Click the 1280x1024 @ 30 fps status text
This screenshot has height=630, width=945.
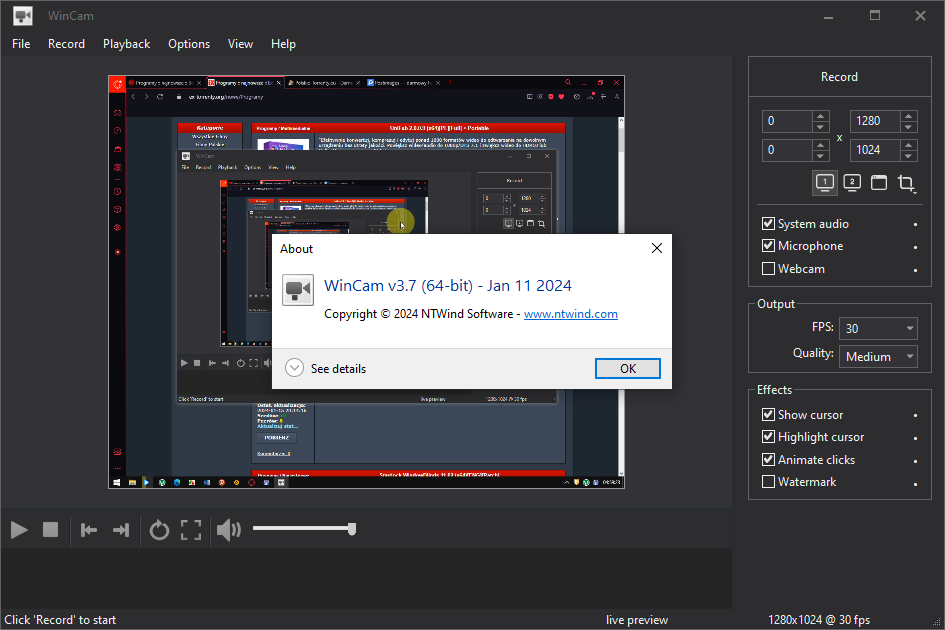(x=819, y=620)
